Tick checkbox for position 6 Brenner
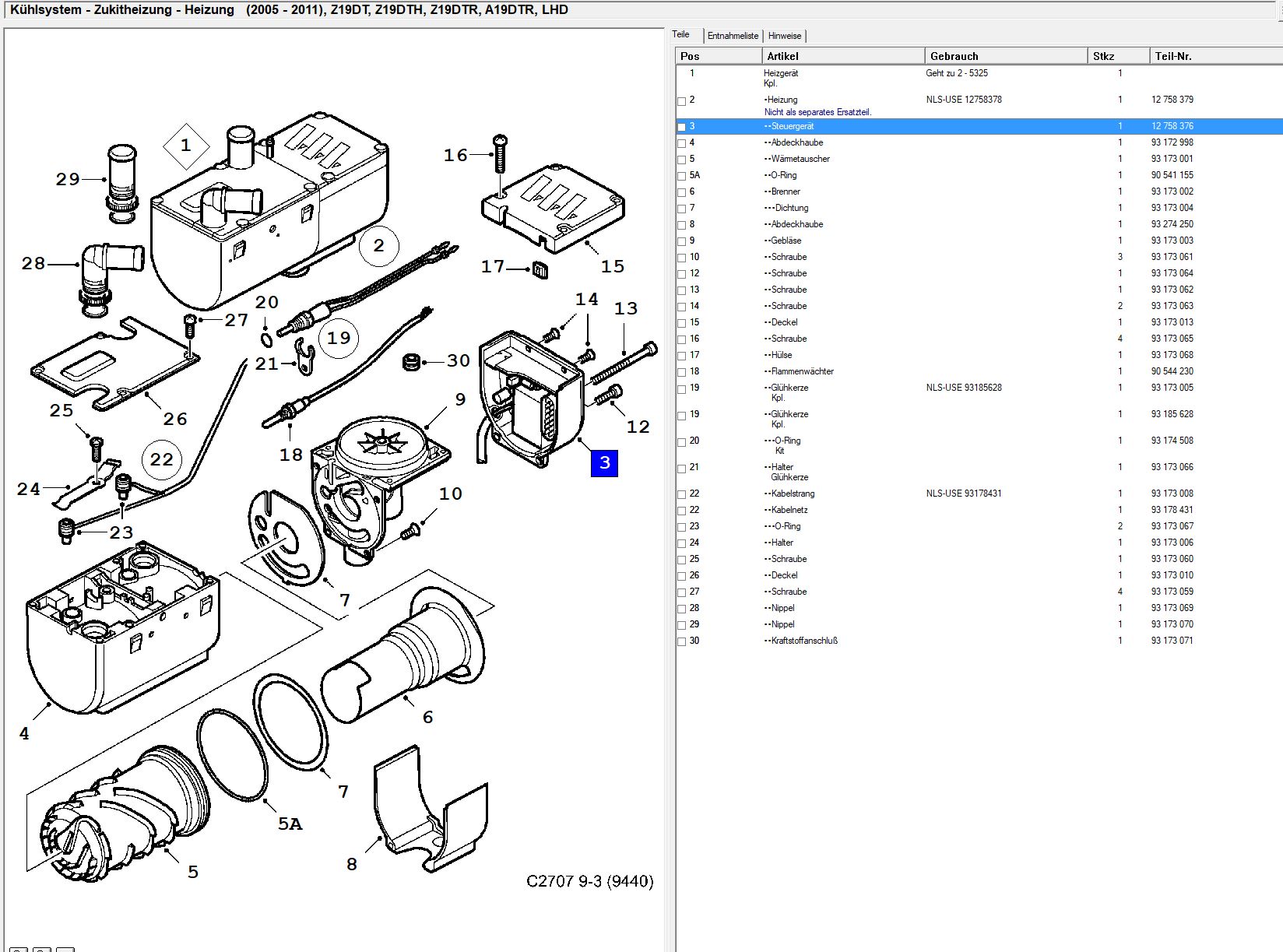 (x=682, y=192)
